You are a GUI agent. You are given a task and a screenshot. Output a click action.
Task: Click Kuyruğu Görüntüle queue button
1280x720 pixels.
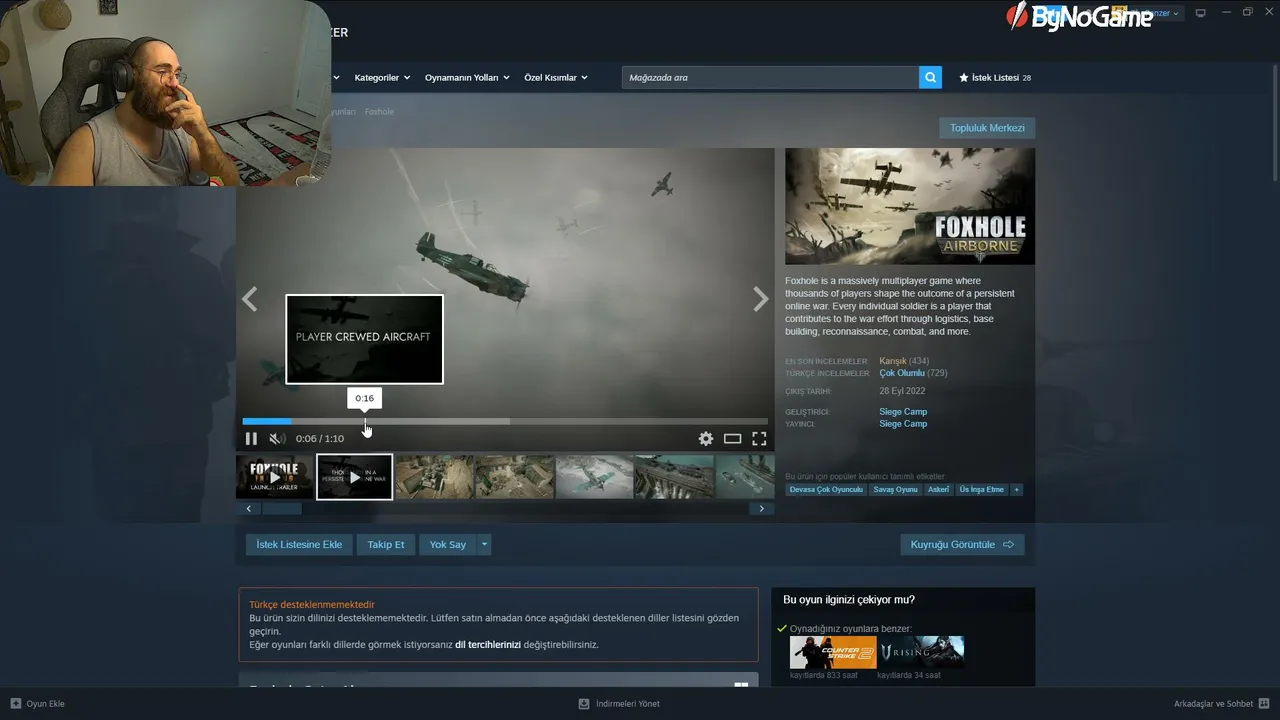point(962,545)
